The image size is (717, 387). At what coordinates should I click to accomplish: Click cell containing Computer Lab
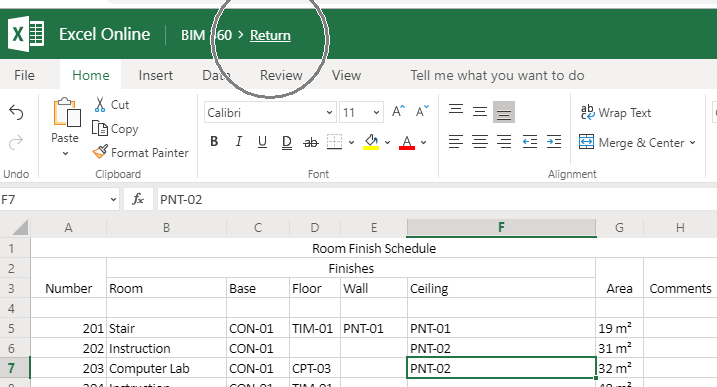coord(166,368)
